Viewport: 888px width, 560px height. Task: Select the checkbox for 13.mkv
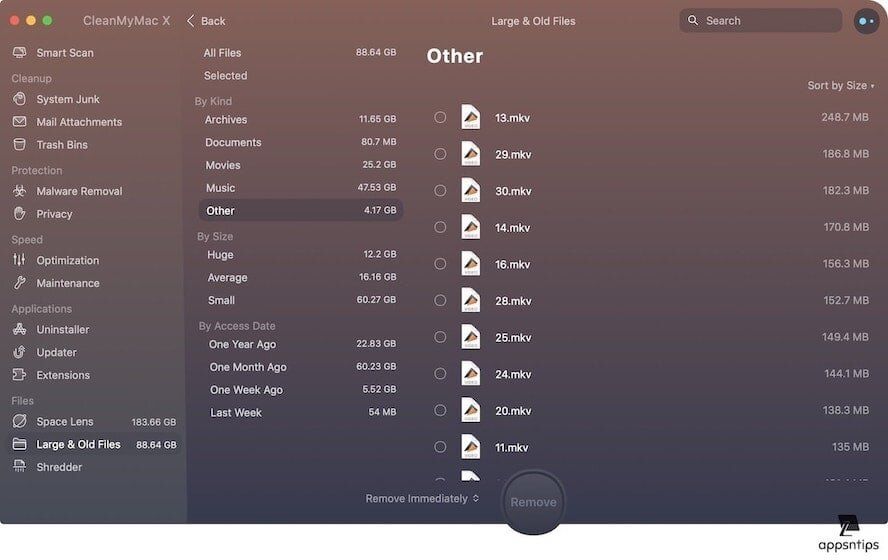[x=440, y=117]
